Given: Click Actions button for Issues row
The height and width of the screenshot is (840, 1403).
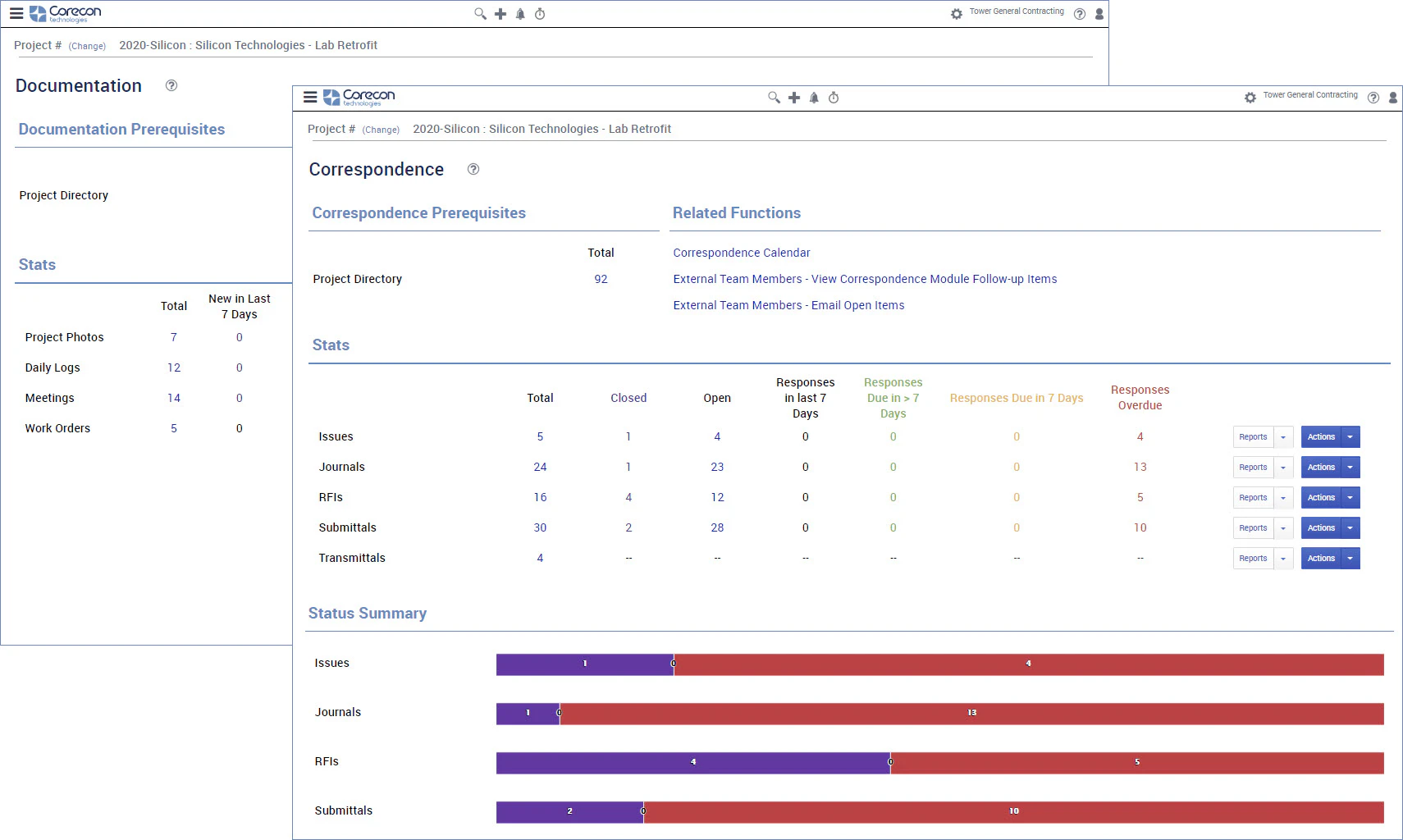Looking at the screenshot, I should point(1321,437).
